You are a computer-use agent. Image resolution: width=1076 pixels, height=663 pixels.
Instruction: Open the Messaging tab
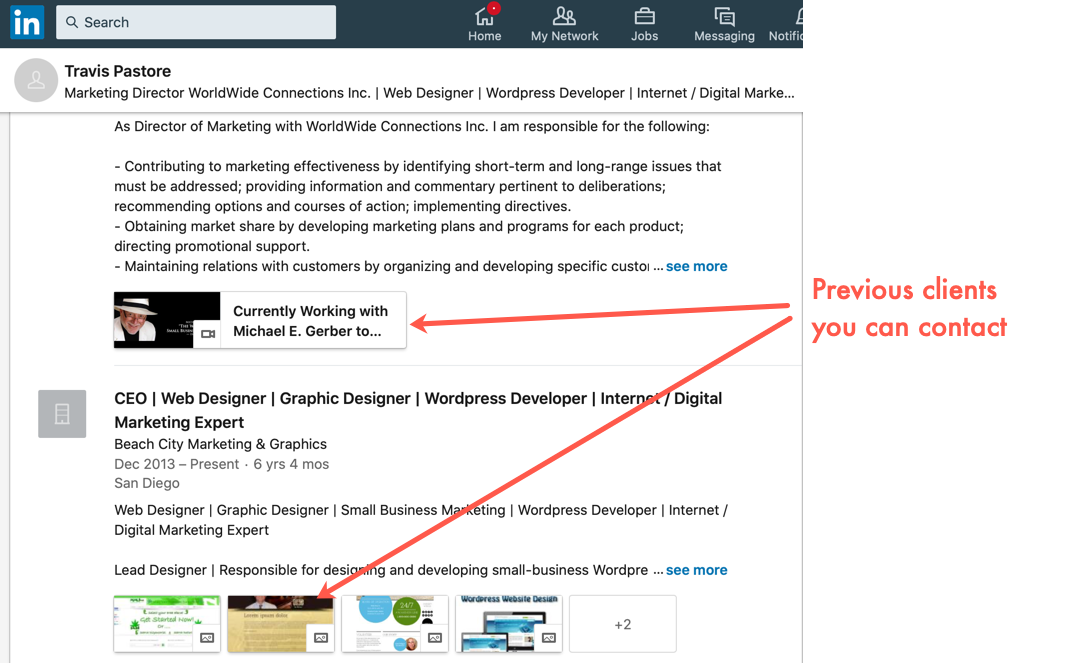[x=724, y=24]
